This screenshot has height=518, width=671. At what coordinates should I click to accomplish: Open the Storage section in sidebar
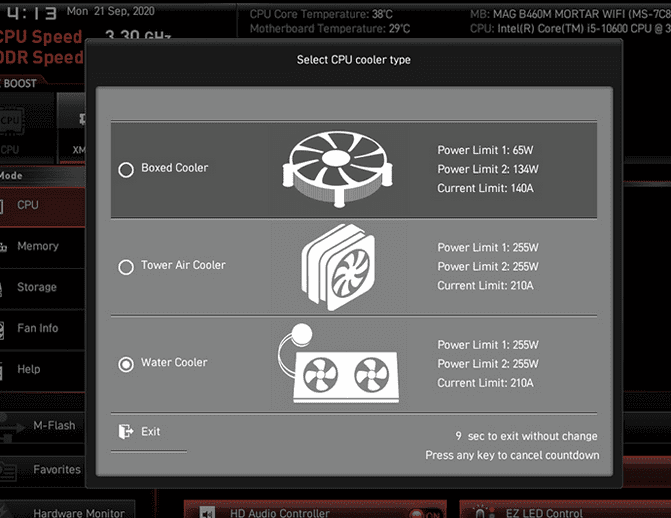click(x=42, y=288)
